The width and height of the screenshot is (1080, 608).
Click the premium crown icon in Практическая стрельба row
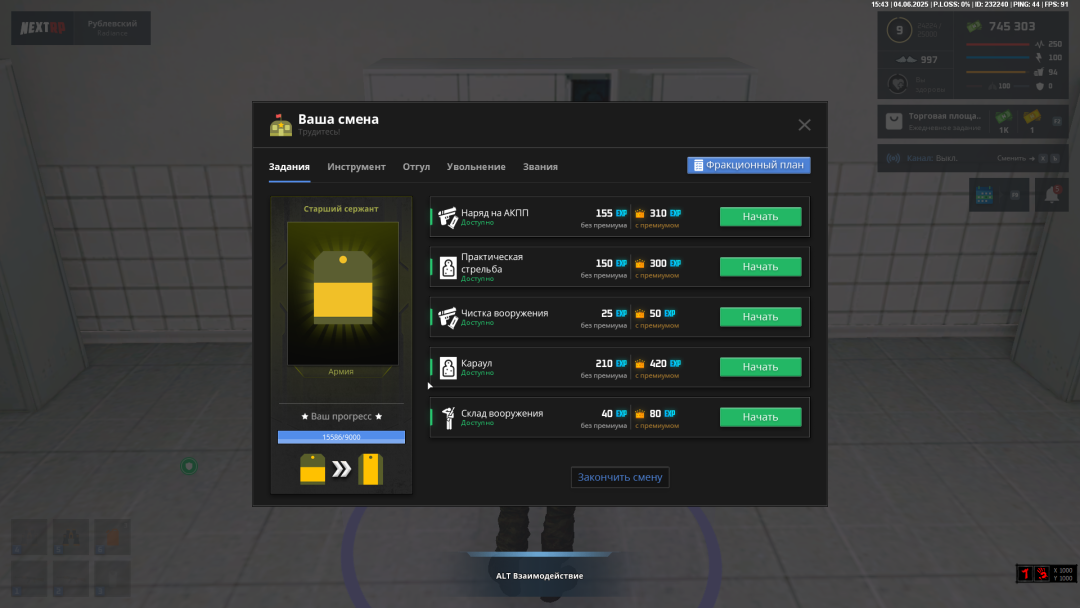(640, 264)
